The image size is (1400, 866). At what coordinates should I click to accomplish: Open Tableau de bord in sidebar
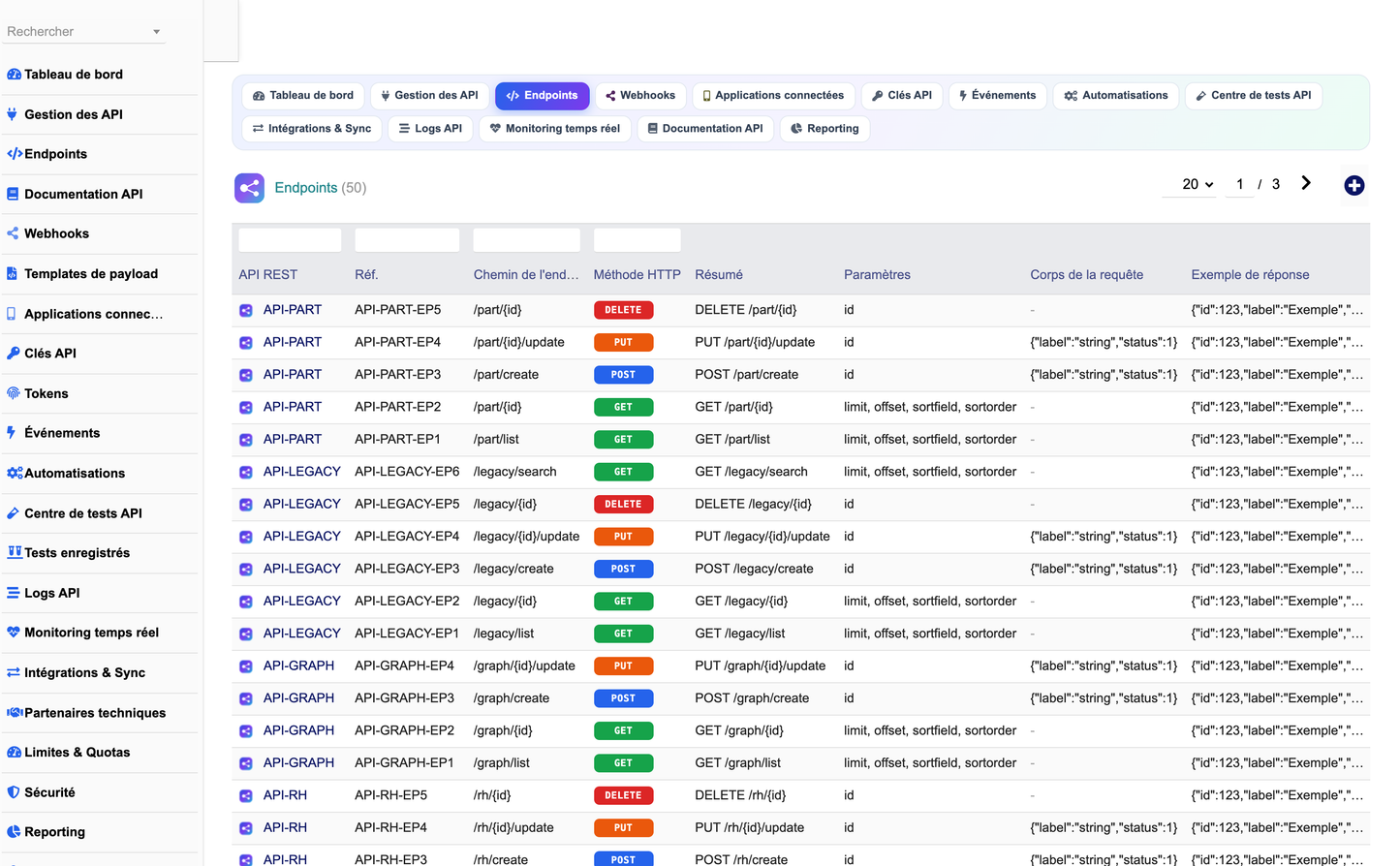point(74,75)
